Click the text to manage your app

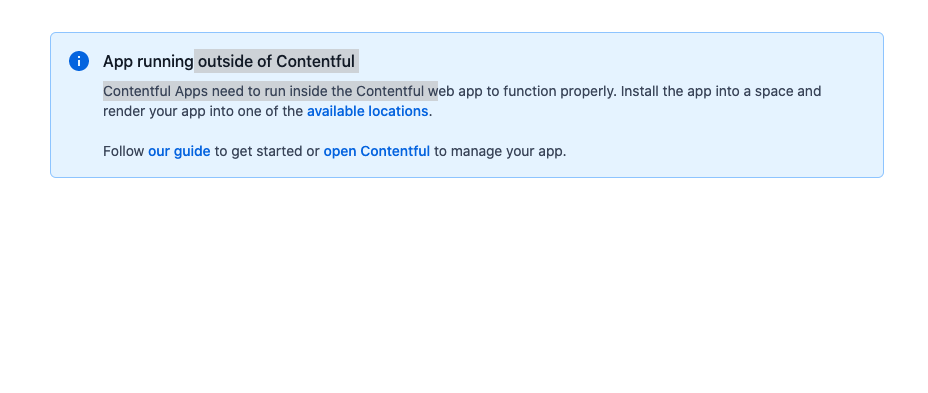point(500,152)
